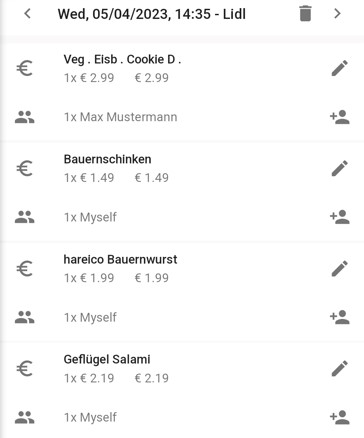Click the people icon beside Max Mustermann
The image size is (364, 438).
tap(24, 117)
